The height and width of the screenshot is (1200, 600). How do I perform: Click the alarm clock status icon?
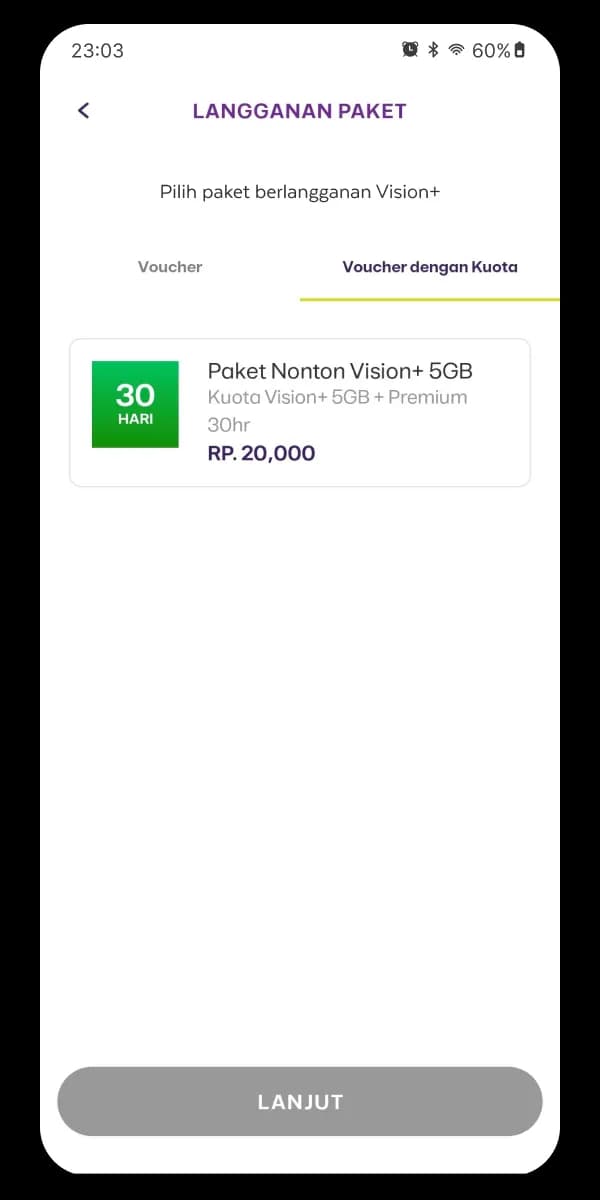point(410,50)
